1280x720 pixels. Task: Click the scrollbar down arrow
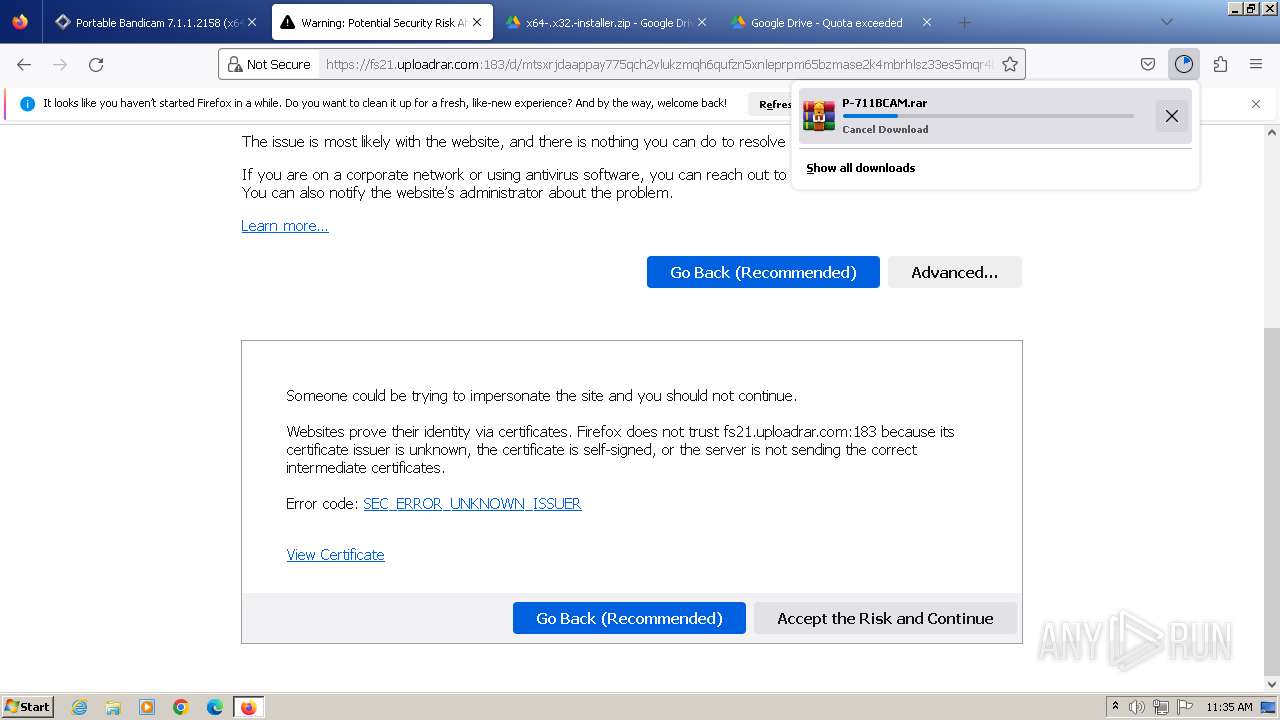(x=1272, y=685)
